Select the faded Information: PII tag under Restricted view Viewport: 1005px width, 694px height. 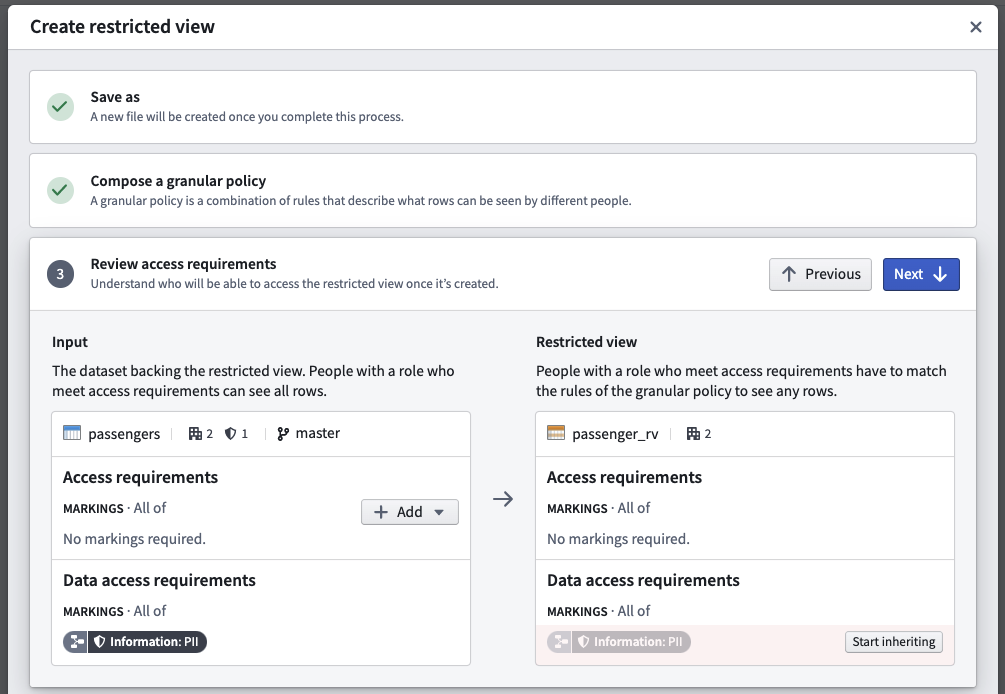coord(619,641)
